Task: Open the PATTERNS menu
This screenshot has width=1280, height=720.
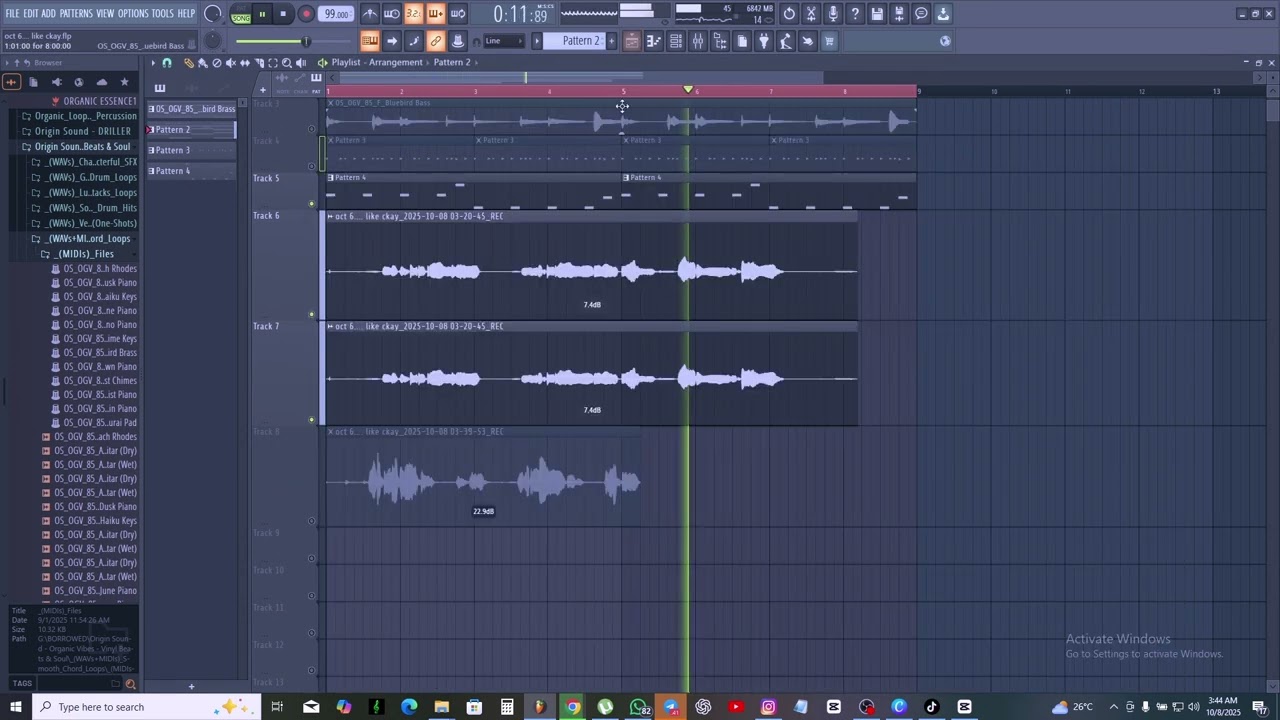Action: click(76, 13)
